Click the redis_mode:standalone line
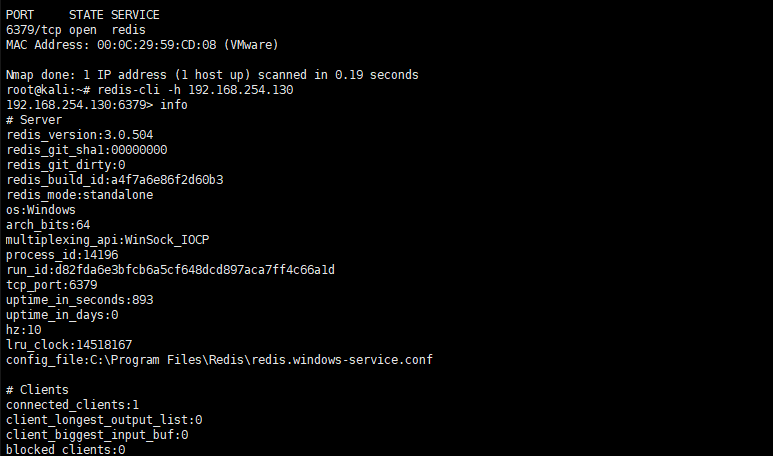Viewport: 773px width, 456px height. [x=79, y=195]
